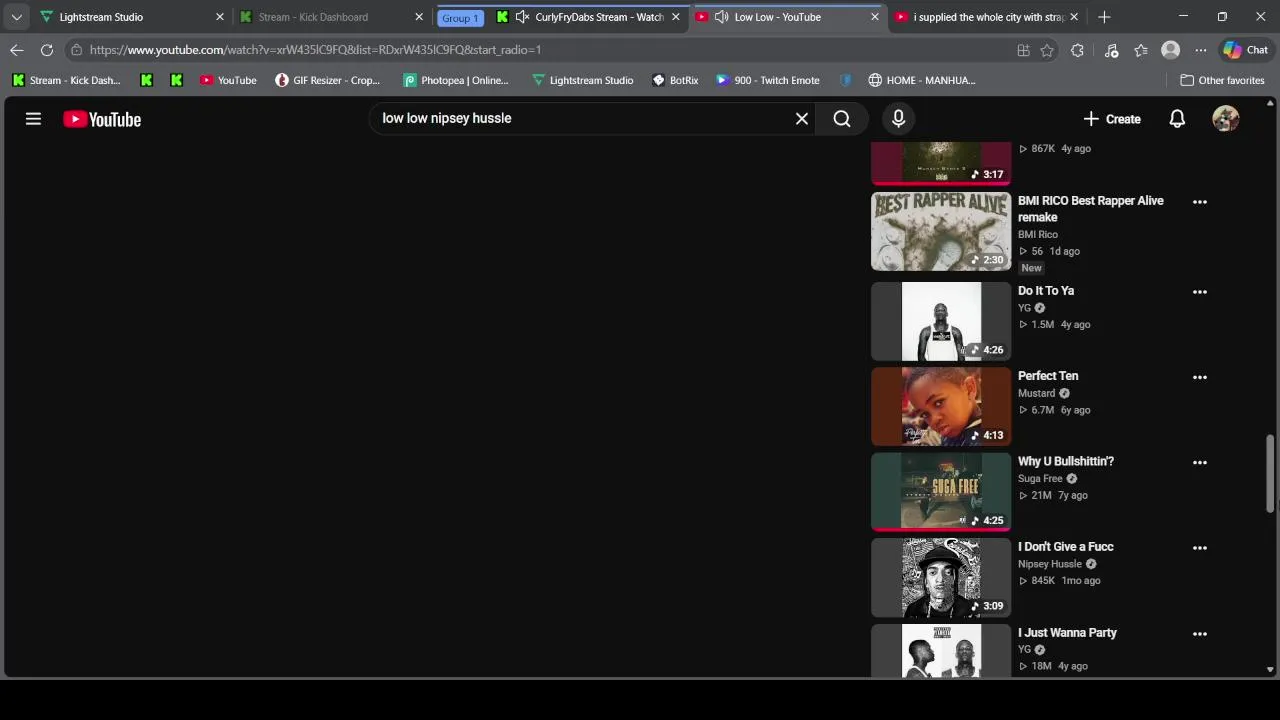Open the Nipsey Hussle channel name
The height and width of the screenshot is (720, 1280).
click(1049, 564)
